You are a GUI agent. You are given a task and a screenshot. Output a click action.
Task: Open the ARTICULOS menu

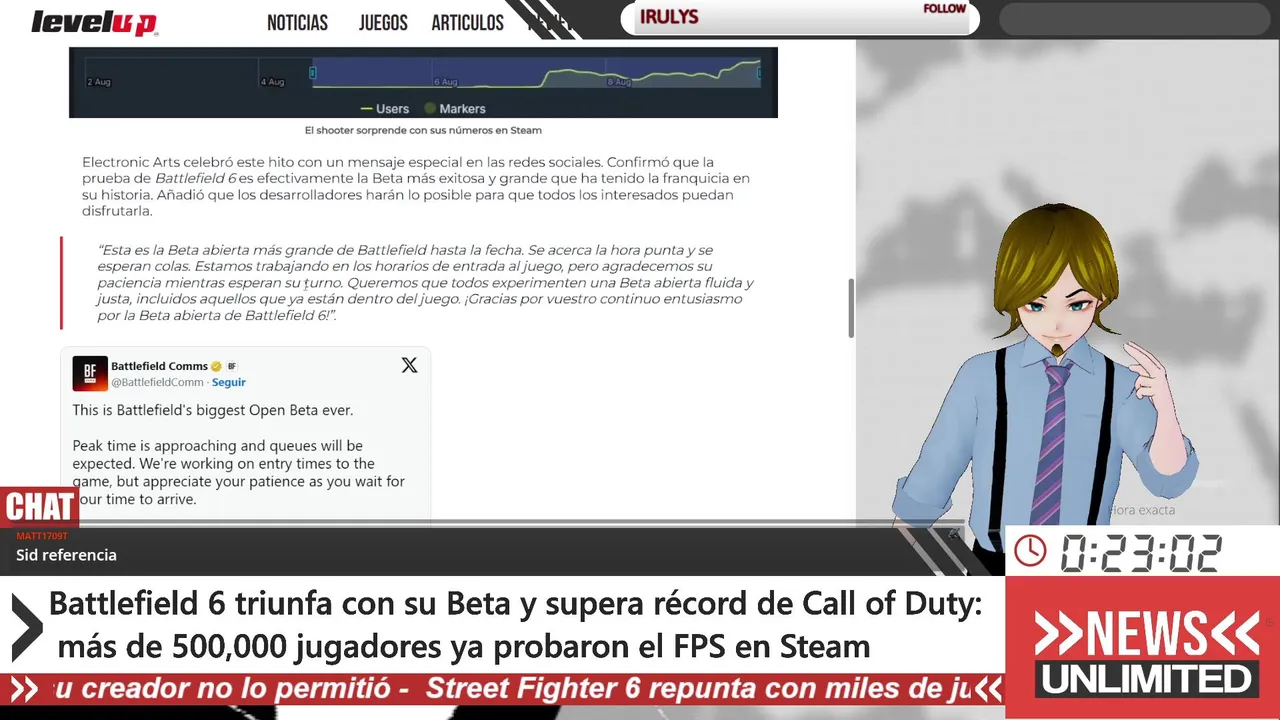point(467,23)
